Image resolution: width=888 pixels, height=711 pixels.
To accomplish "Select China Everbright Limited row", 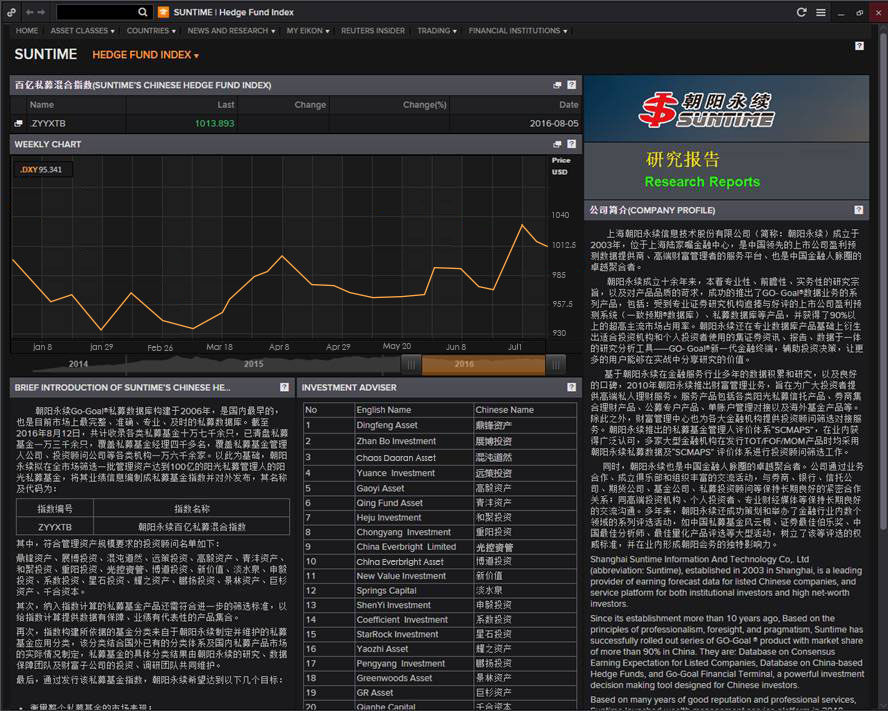I will (x=440, y=547).
